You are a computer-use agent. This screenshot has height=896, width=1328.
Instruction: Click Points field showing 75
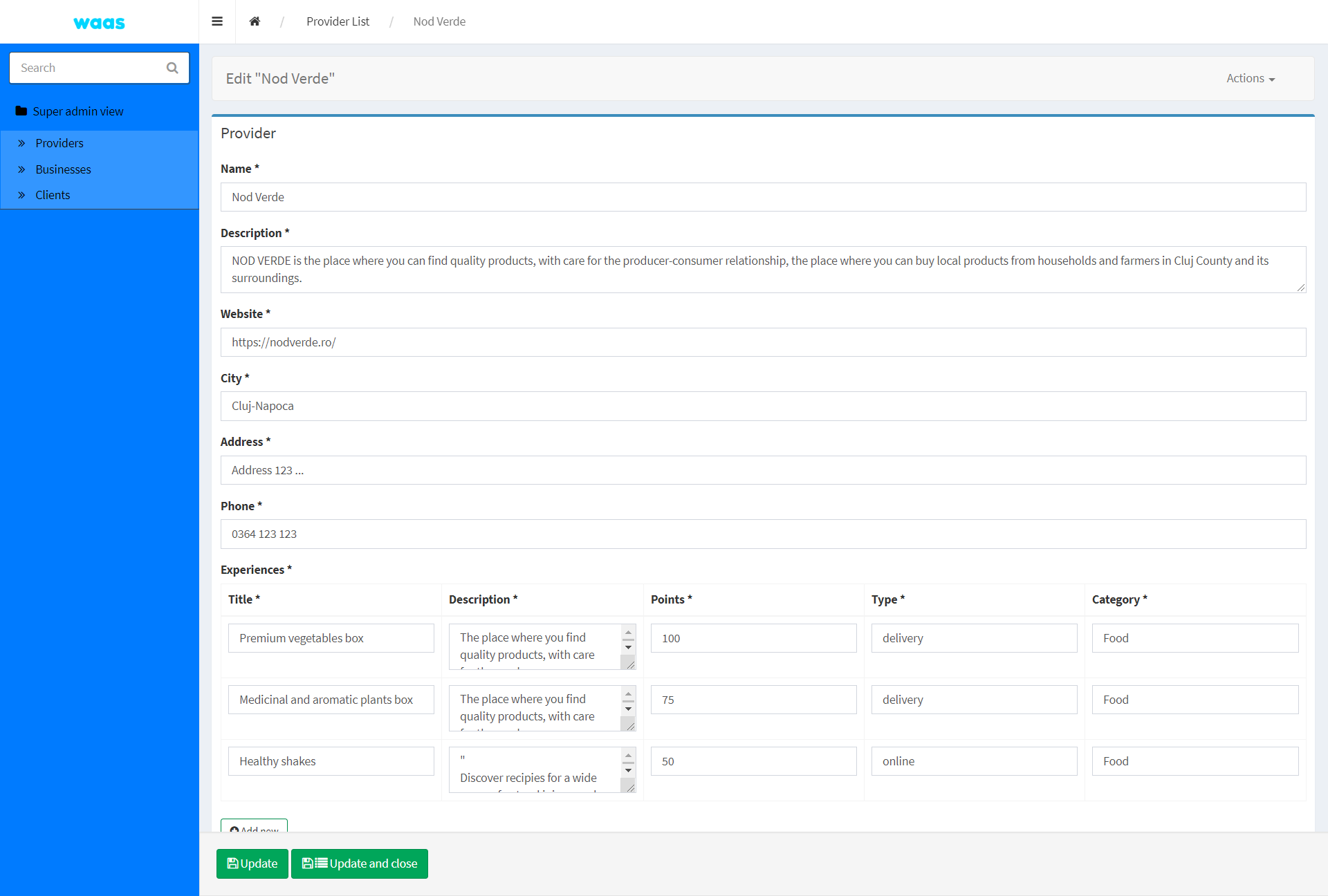[753, 700]
